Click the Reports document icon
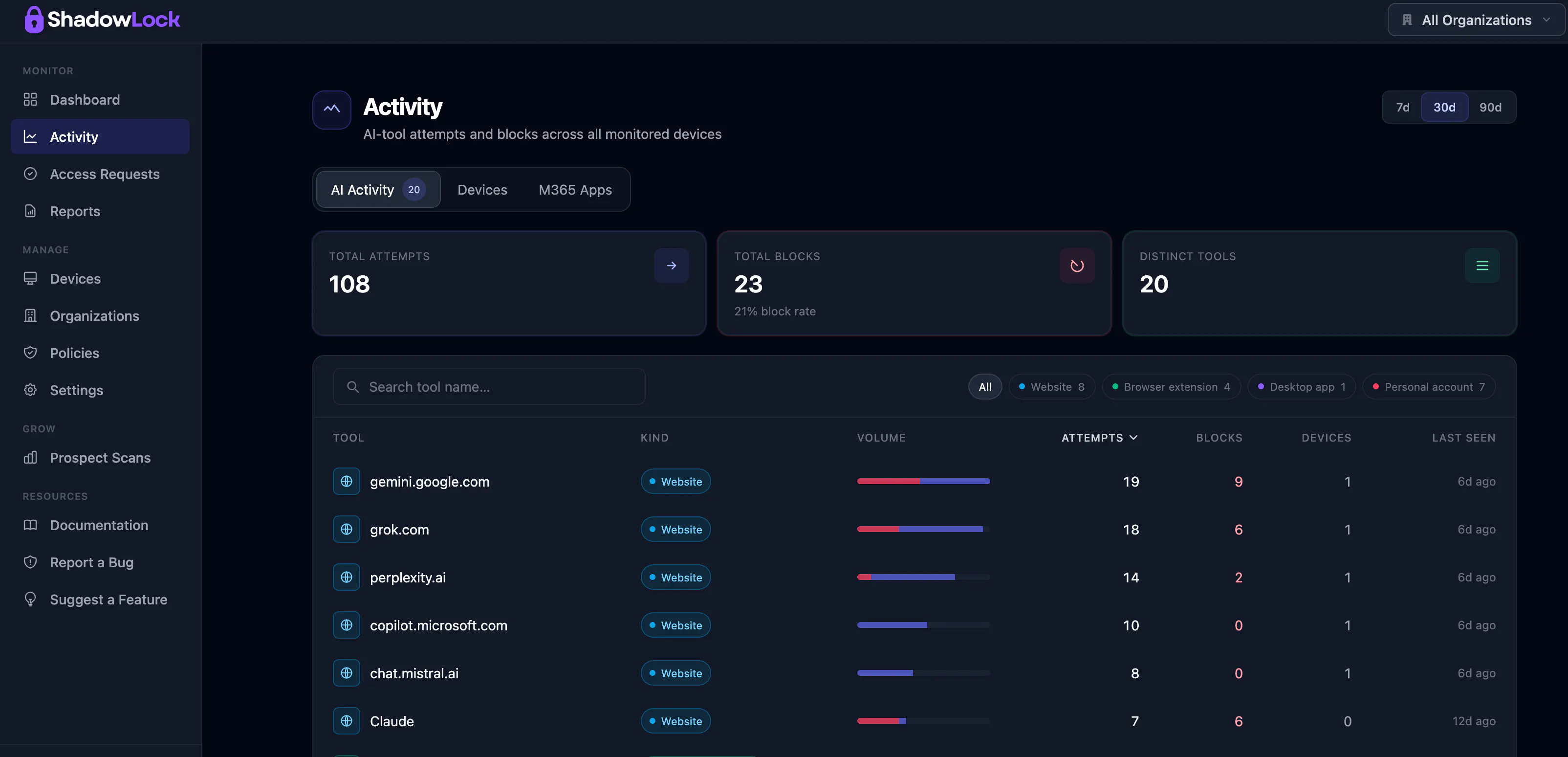1568x757 pixels. [30, 211]
